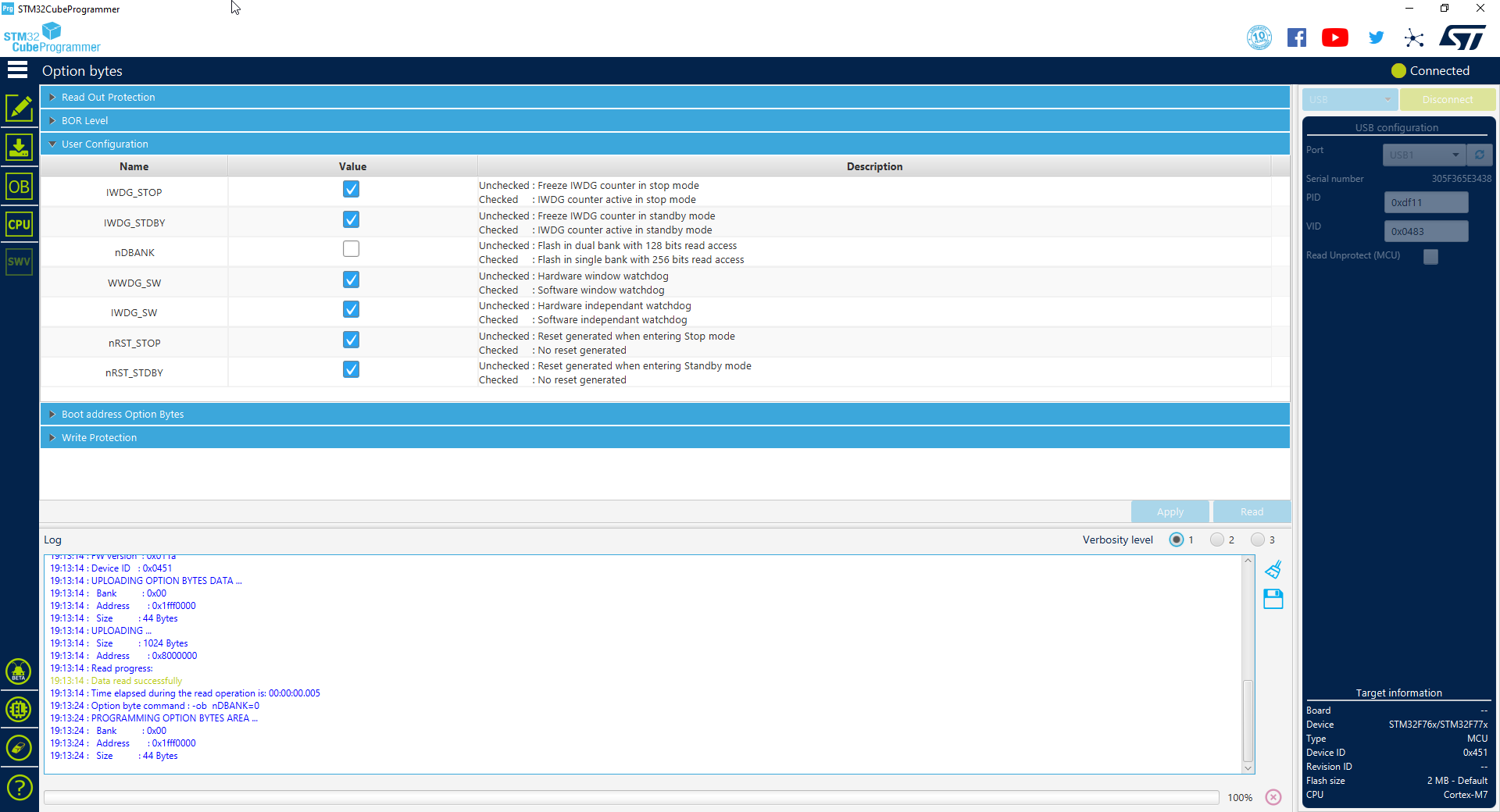Cancel the operation beside progress bar
This screenshot has height=812, width=1500.
tap(1273, 797)
